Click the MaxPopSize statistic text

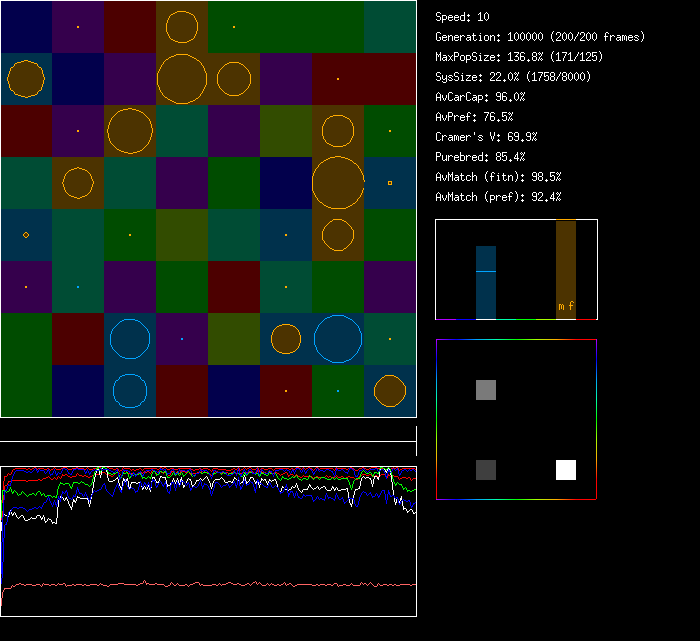pyautogui.click(x=519, y=57)
